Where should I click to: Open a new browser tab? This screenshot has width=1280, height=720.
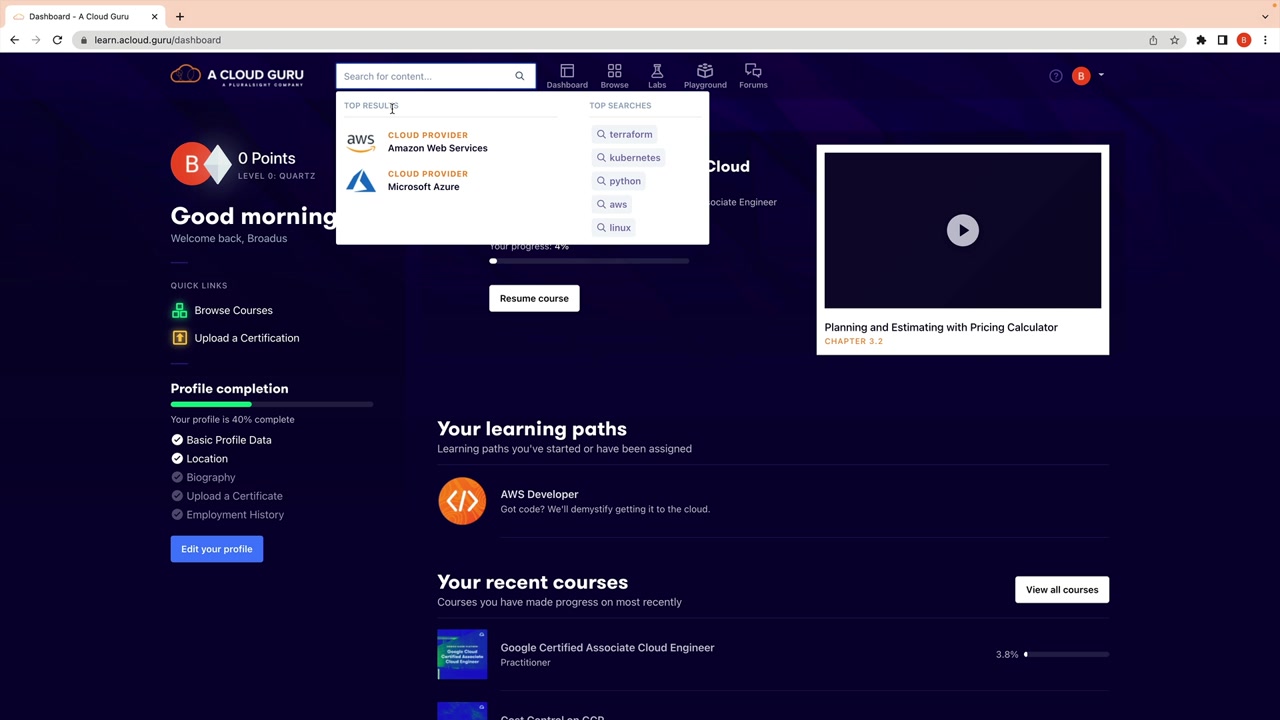[x=180, y=16]
